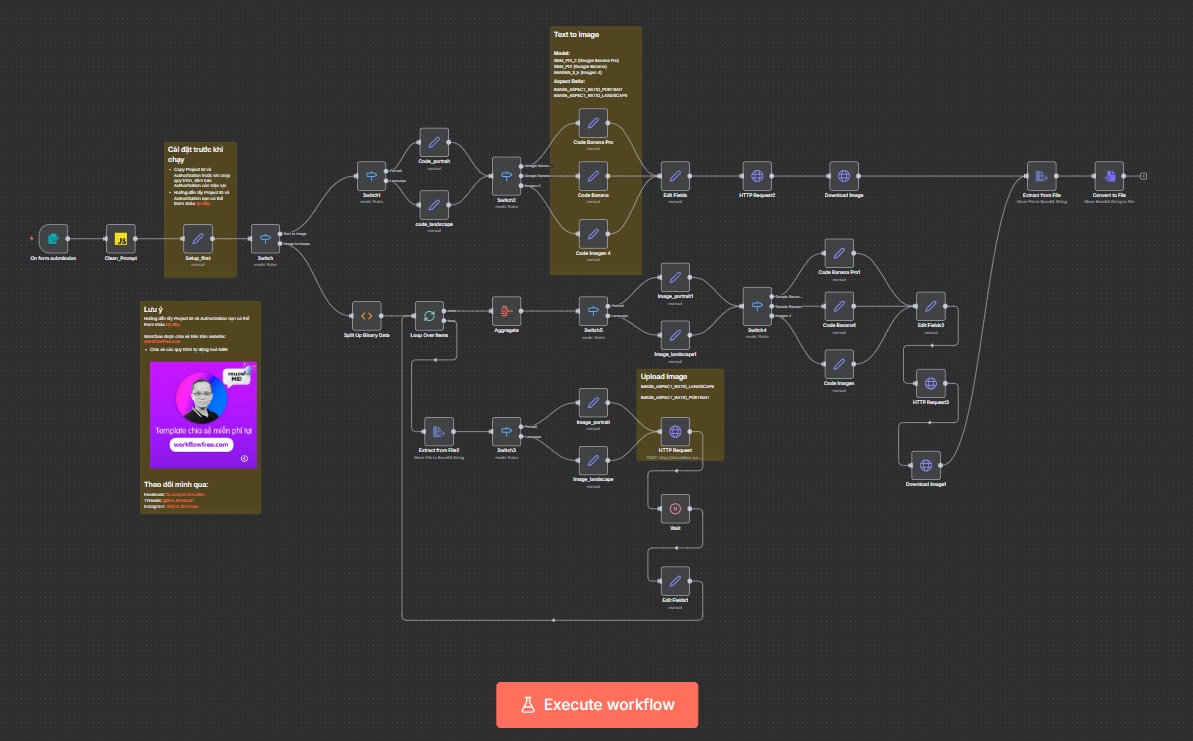Click the Split Up Binary Data node

(x=366, y=315)
